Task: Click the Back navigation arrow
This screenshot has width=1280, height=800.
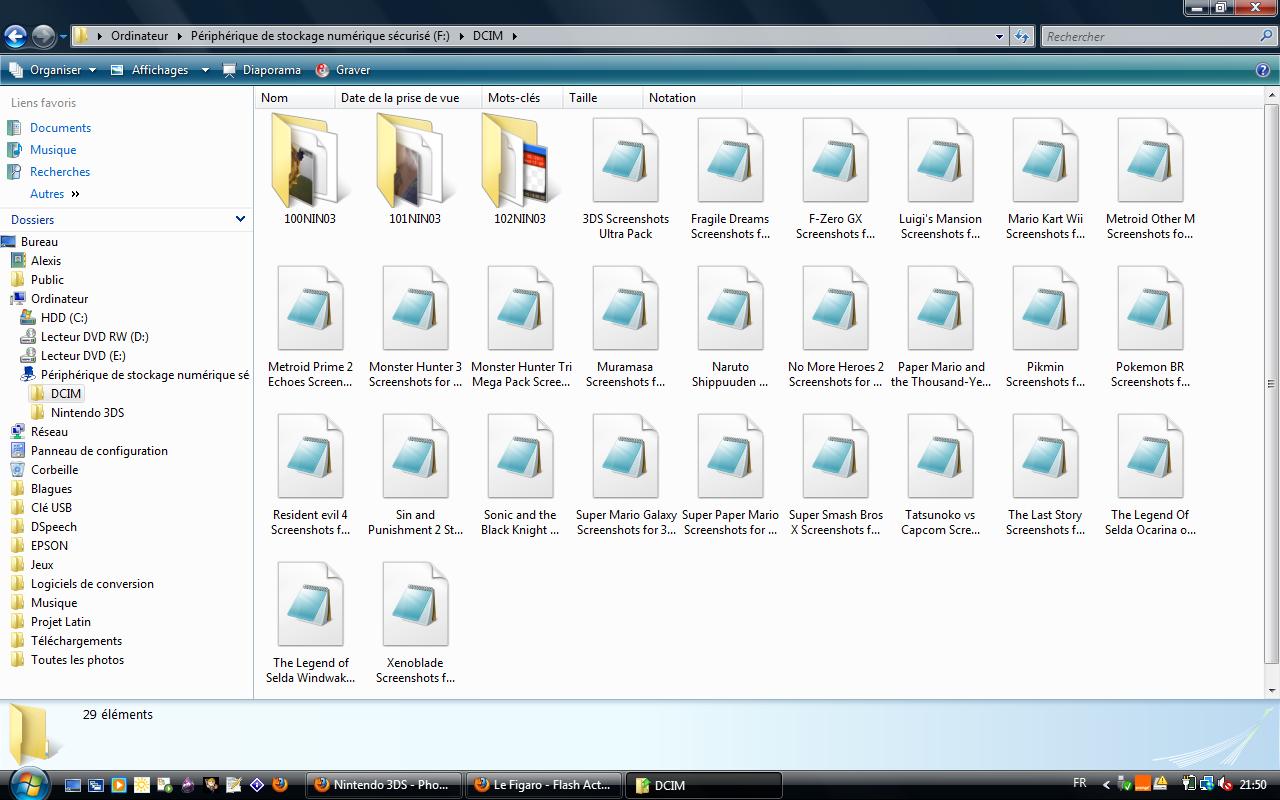Action: 15,37
